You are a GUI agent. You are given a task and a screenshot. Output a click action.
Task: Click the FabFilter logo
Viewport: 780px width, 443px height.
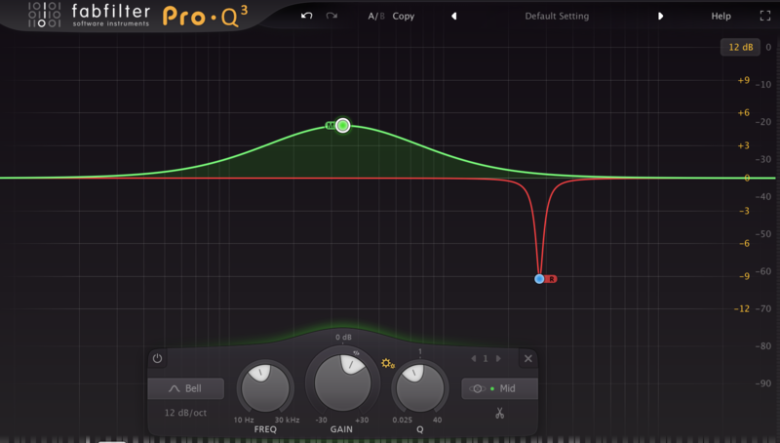(x=90, y=15)
